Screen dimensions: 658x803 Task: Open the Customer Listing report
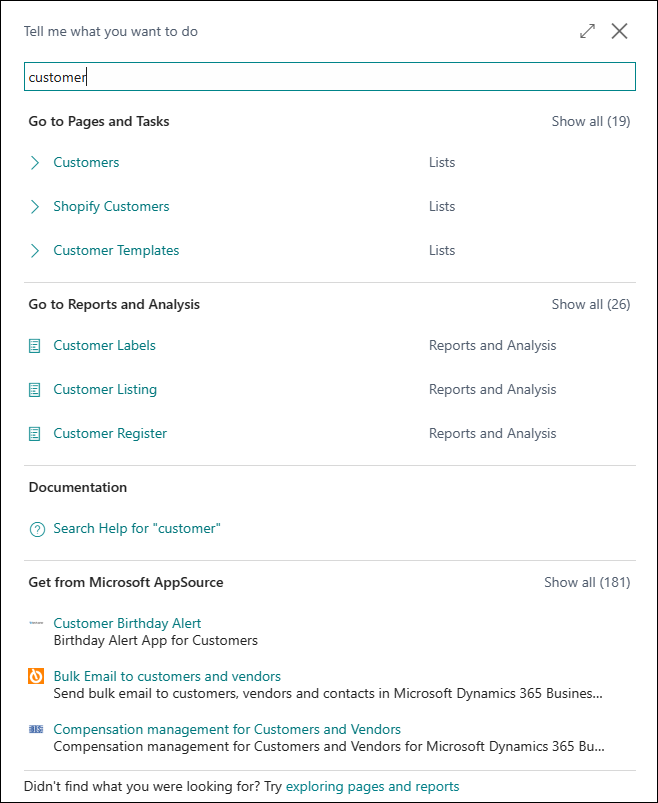point(105,389)
